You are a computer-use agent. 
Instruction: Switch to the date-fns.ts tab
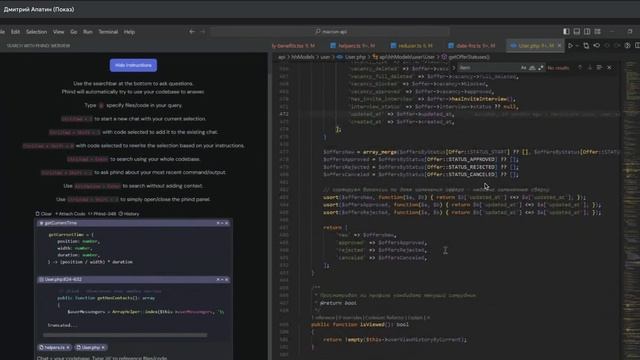(x=471, y=46)
